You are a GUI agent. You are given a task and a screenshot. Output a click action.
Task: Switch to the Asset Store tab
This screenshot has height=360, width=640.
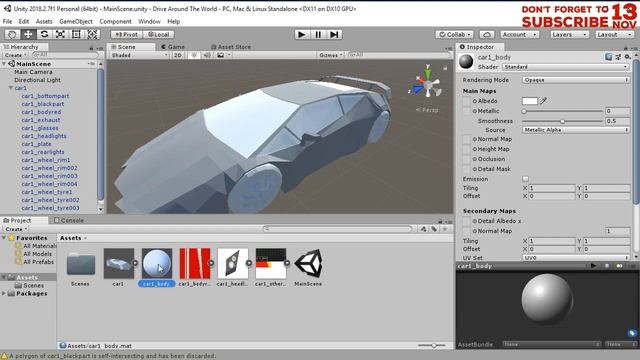(231, 47)
